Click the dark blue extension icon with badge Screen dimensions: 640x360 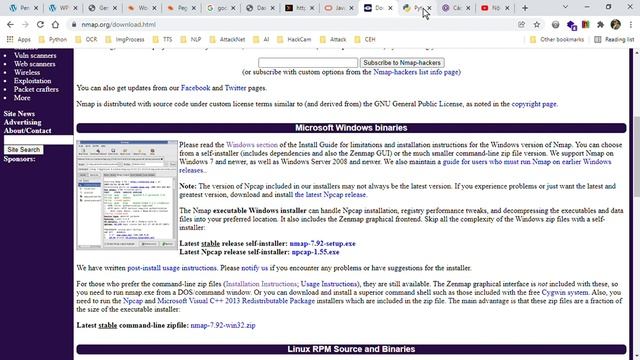coord(571,25)
